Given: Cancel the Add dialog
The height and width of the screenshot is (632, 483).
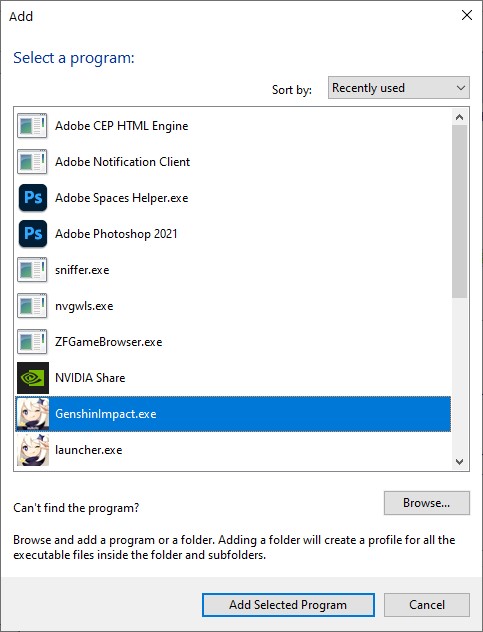Looking at the screenshot, I should (x=427, y=605).
